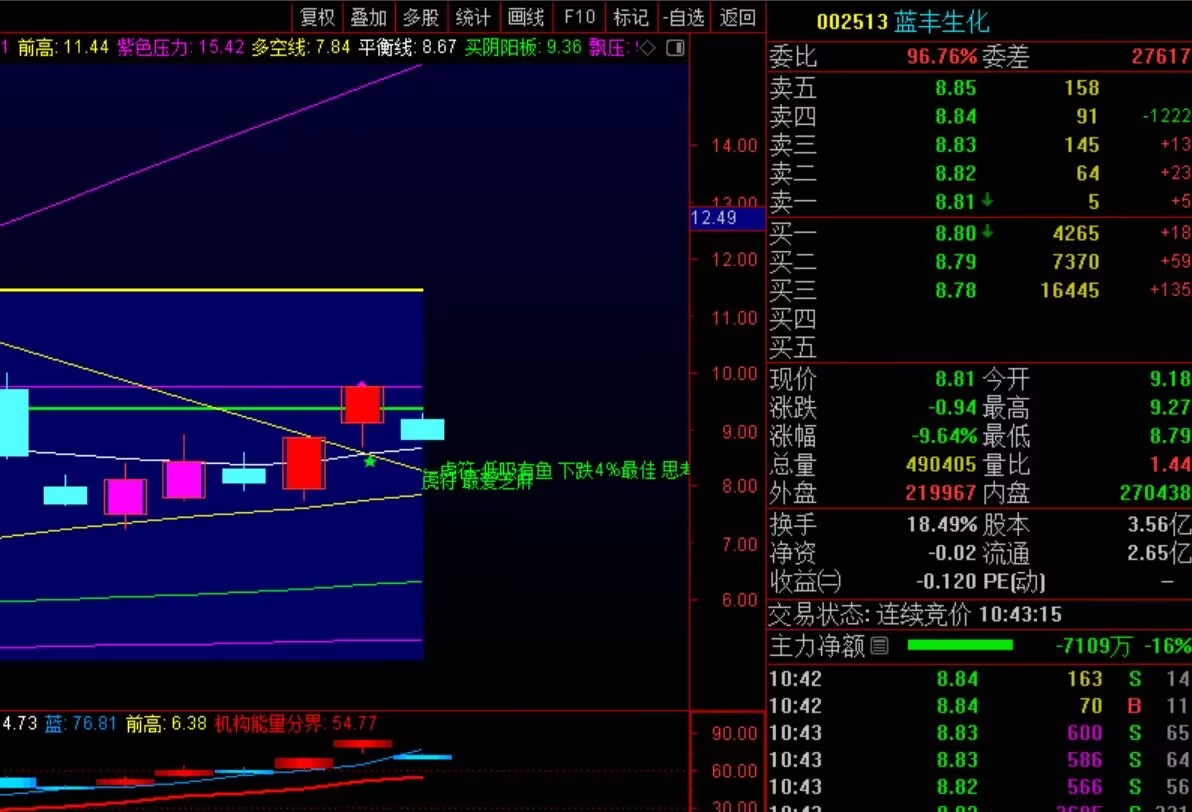This screenshot has height=812, width=1192.
Task: Click the 14.00 price axis label
Action: point(734,145)
